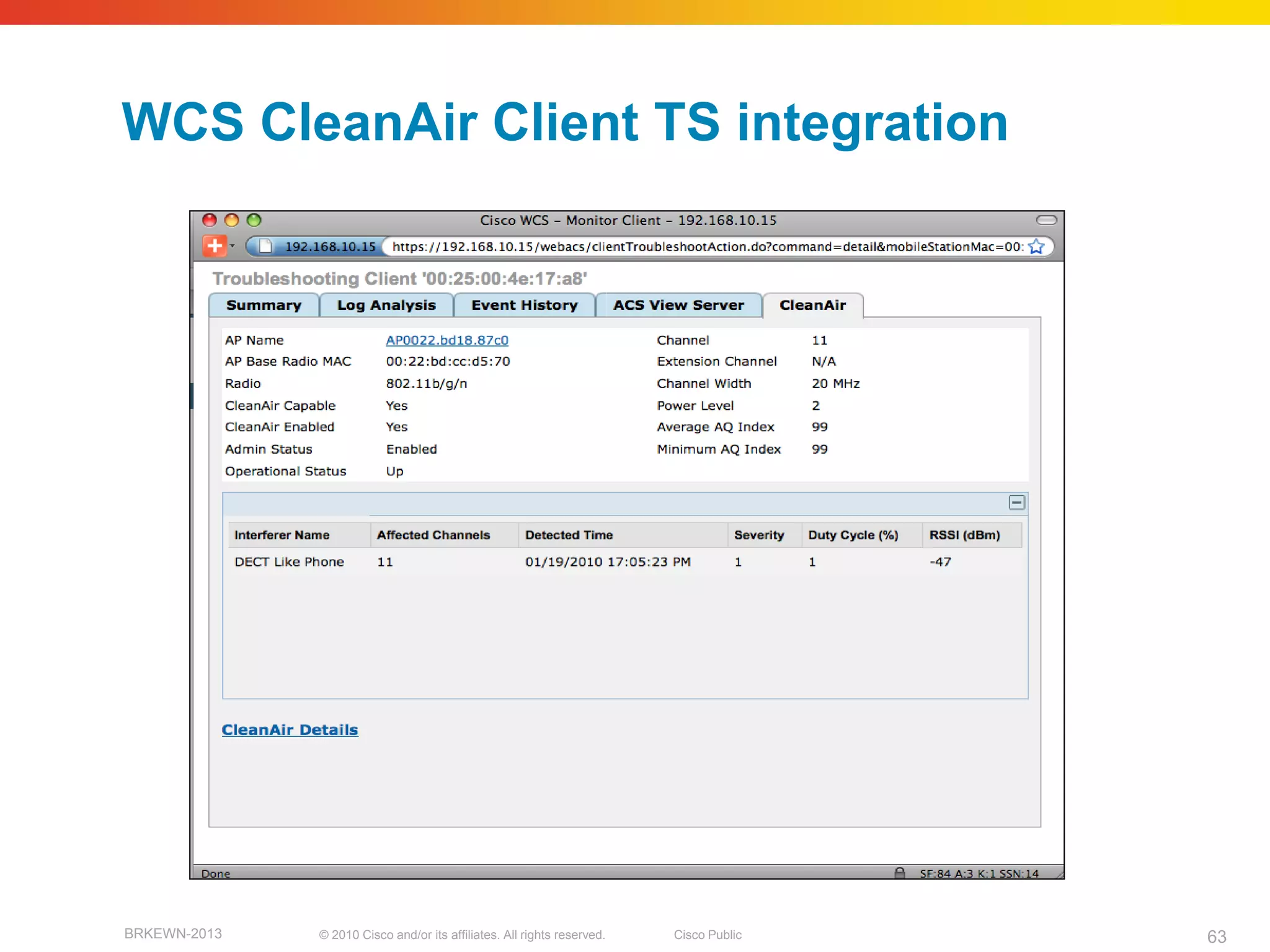This screenshot has width=1270, height=952.
Task: Click the CleanAir Capable label
Action: click(280, 406)
